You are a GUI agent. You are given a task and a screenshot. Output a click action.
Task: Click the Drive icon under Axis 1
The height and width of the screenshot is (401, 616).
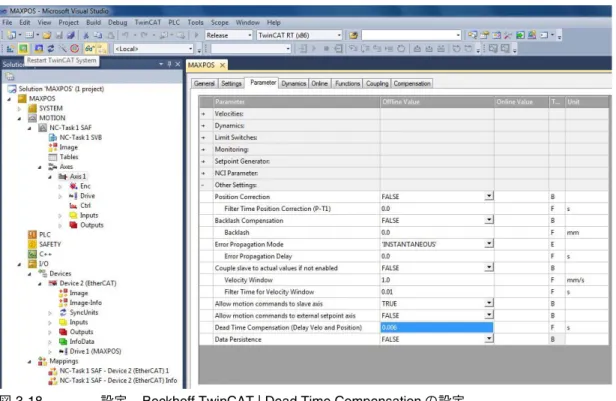point(73,196)
